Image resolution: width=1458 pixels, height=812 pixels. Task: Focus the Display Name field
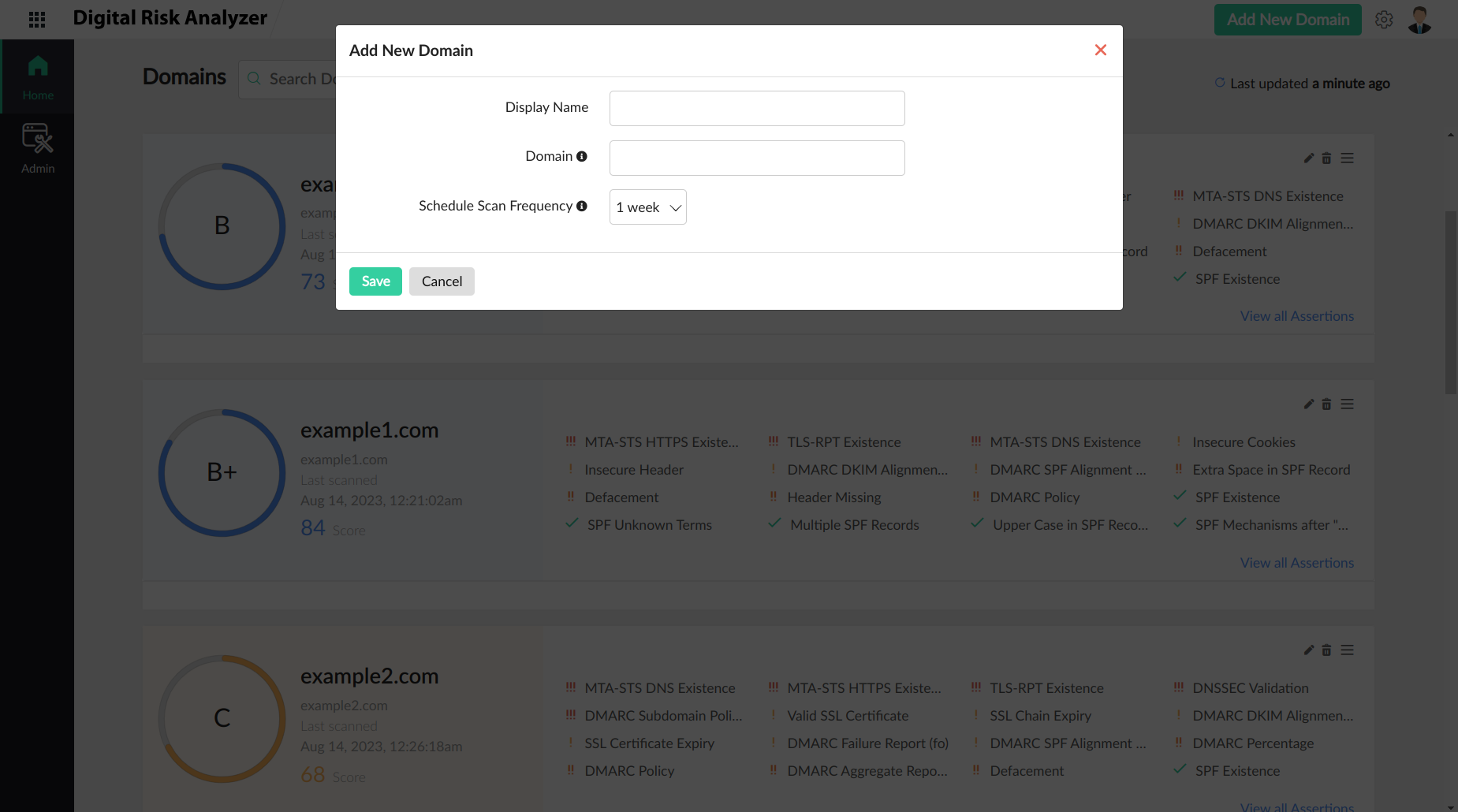(x=757, y=108)
